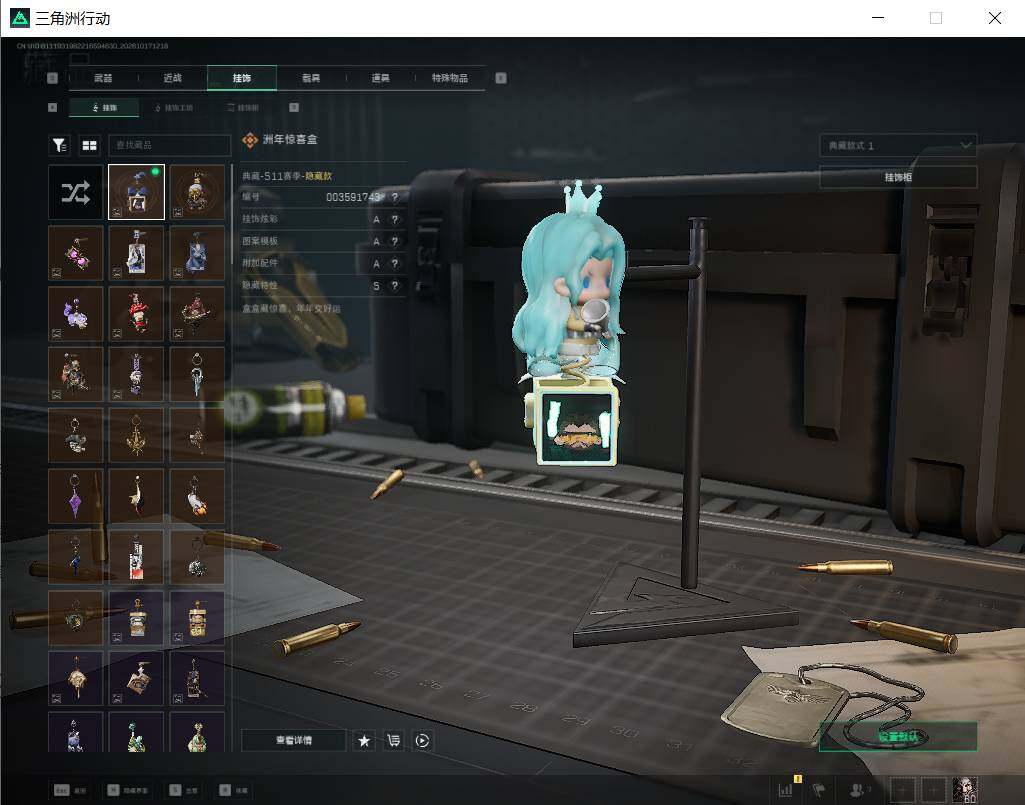Open the 挂饰工坊 sub-tab

click(174, 107)
